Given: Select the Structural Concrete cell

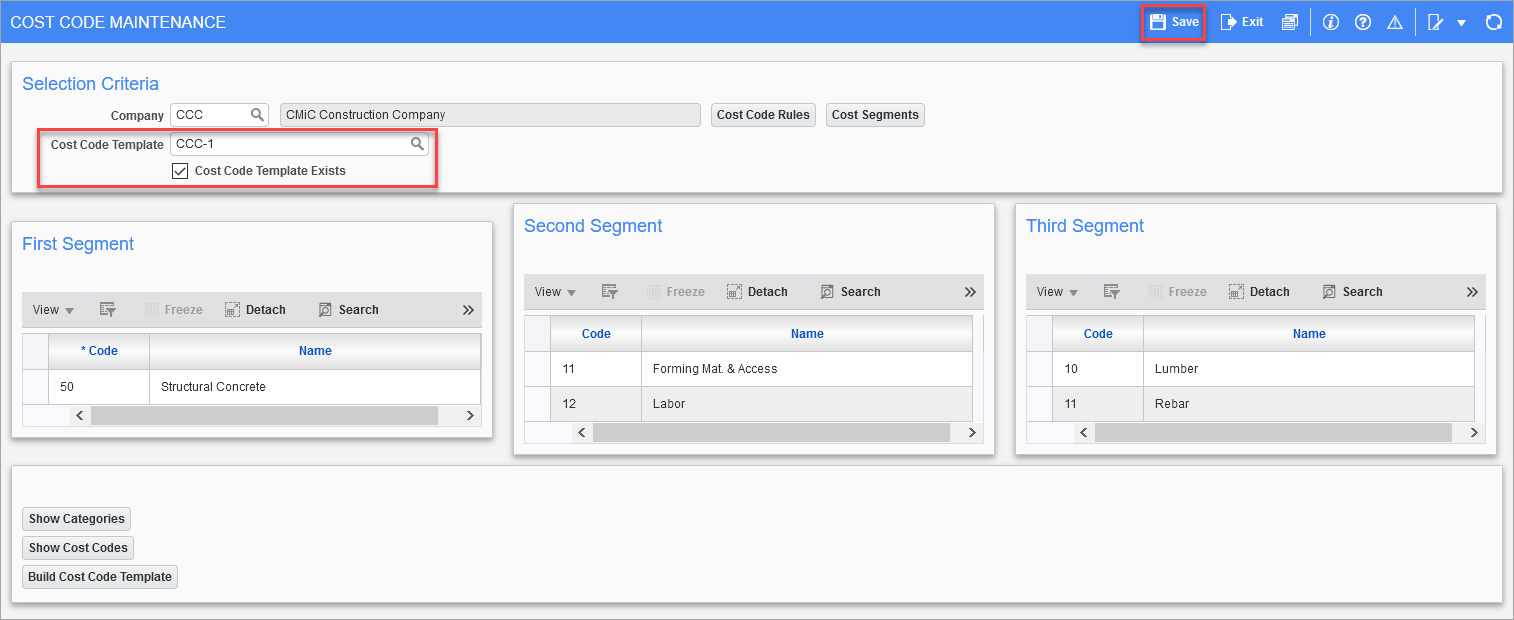Looking at the screenshot, I should coord(315,387).
